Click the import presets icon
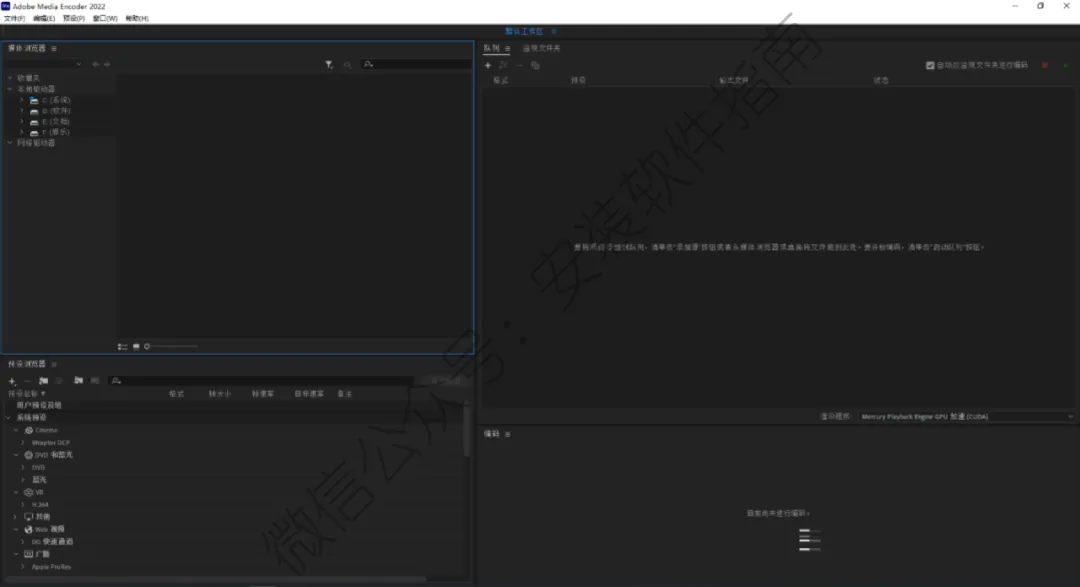 [79, 380]
